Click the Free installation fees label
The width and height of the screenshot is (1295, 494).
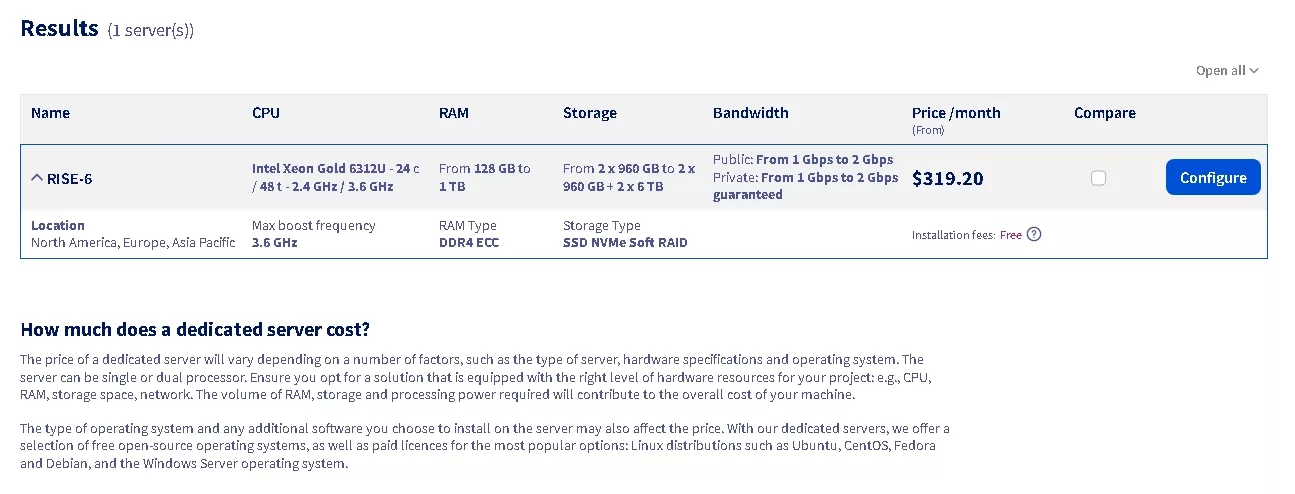[x=1011, y=235]
